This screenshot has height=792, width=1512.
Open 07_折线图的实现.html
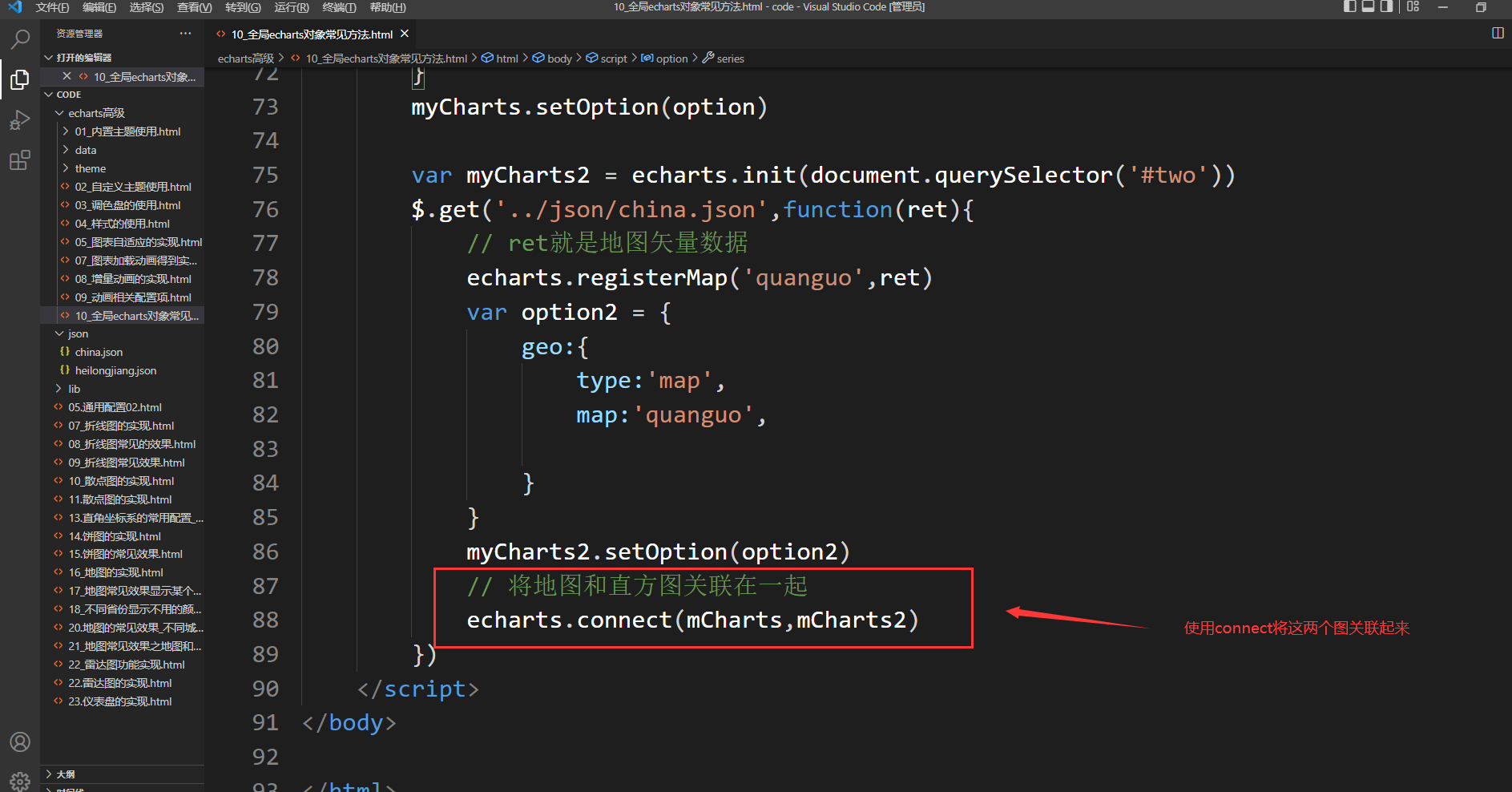coord(121,426)
